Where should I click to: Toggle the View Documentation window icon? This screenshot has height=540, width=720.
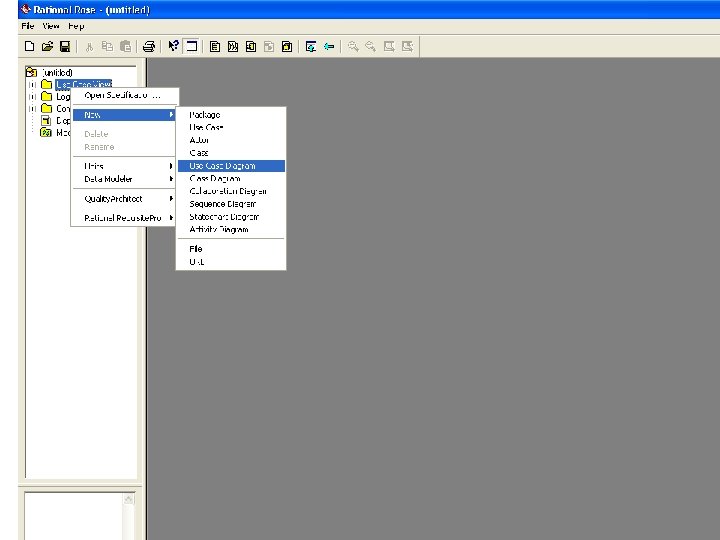[x=191, y=46]
